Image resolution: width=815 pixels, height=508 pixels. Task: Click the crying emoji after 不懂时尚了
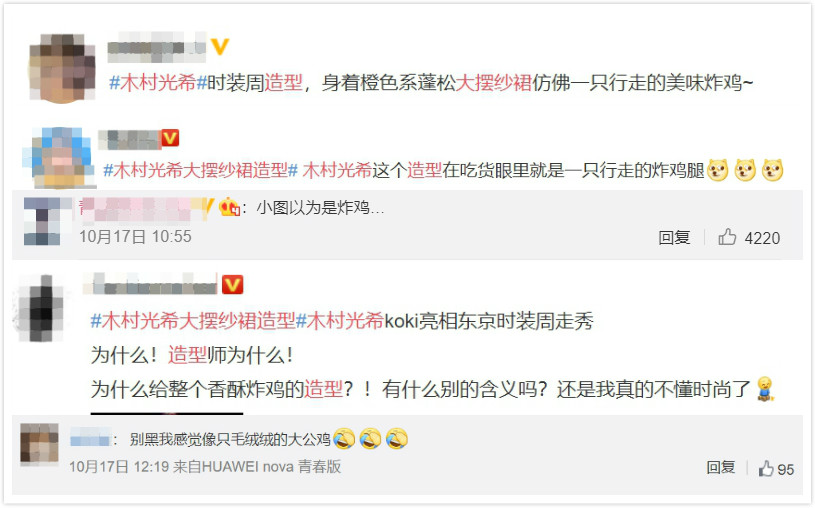point(765,388)
